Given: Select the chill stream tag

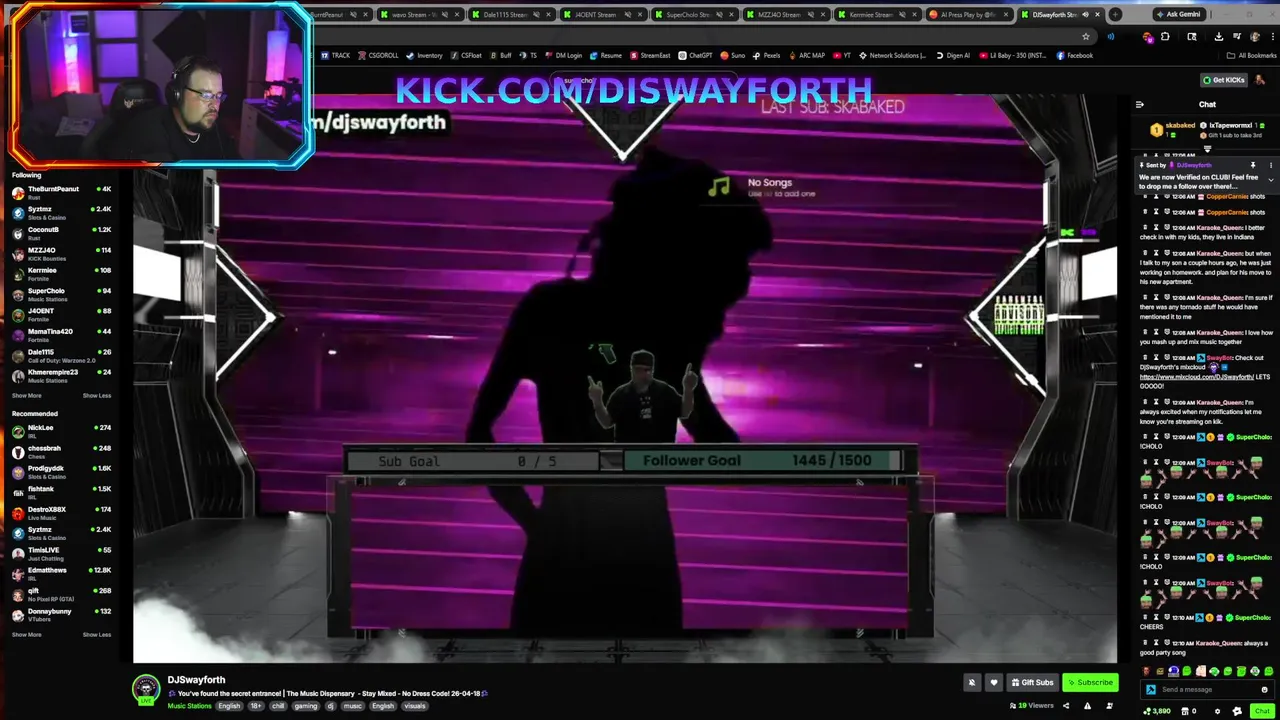Looking at the screenshot, I should 278,706.
